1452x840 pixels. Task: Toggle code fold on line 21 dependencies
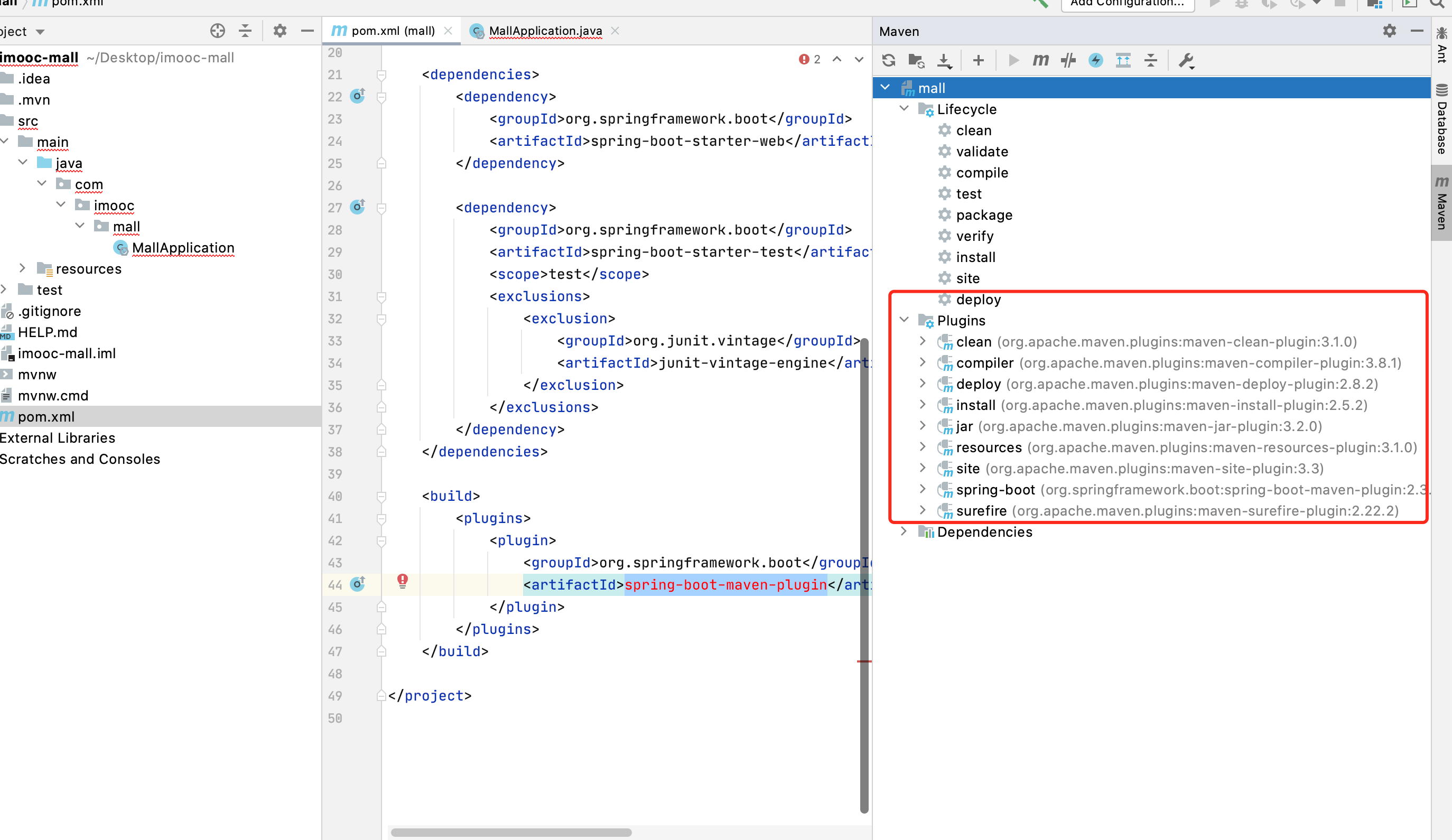(x=381, y=74)
